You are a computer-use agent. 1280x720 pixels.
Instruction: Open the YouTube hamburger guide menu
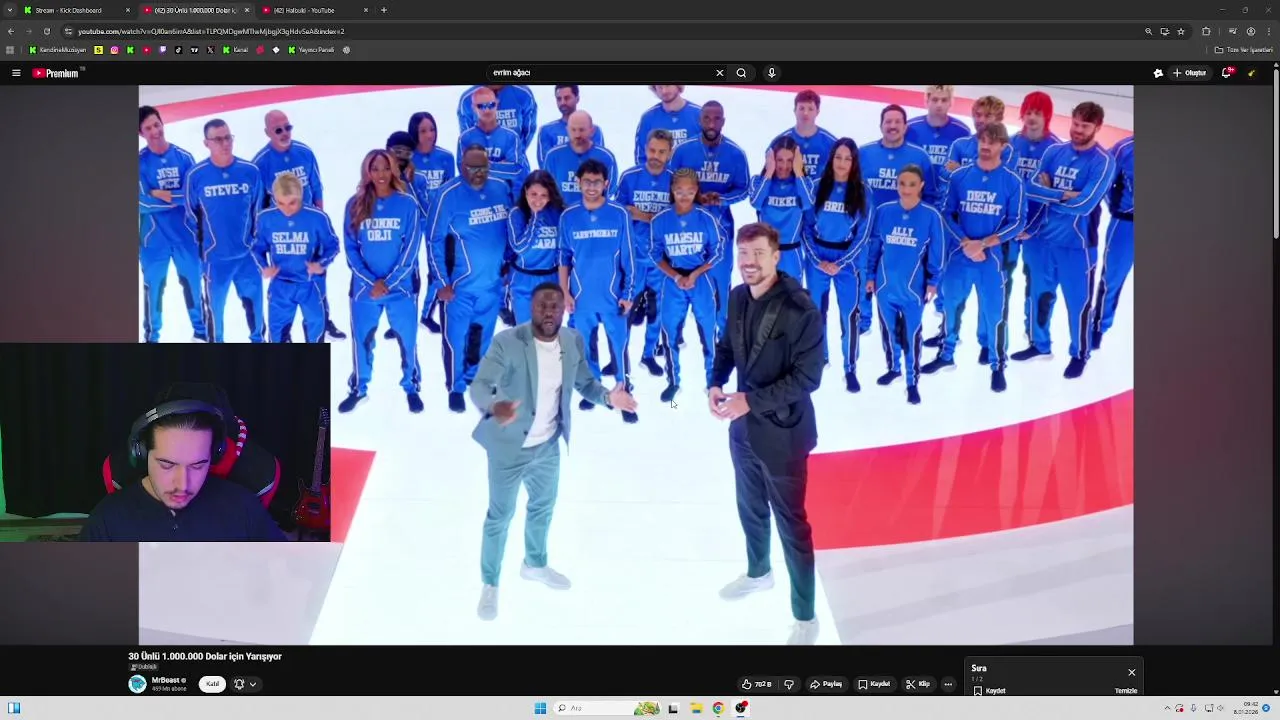pyautogui.click(x=16, y=73)
